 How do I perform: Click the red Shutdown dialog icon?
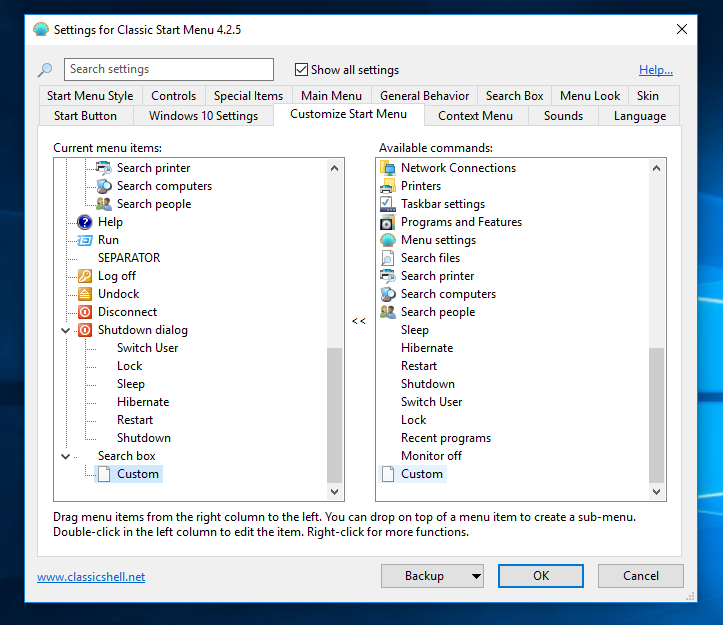pos(85,330)
